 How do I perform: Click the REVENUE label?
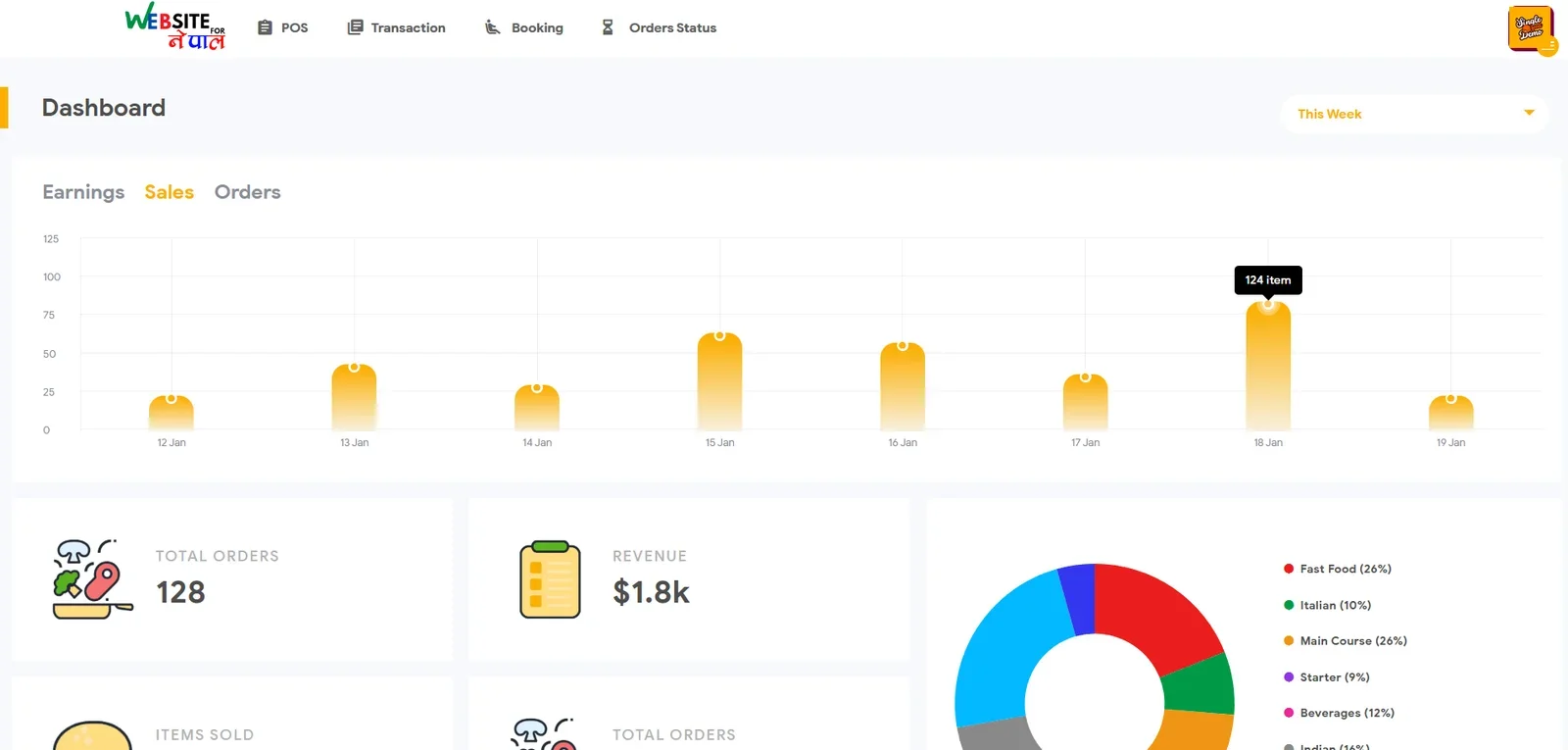click(650, 556)
